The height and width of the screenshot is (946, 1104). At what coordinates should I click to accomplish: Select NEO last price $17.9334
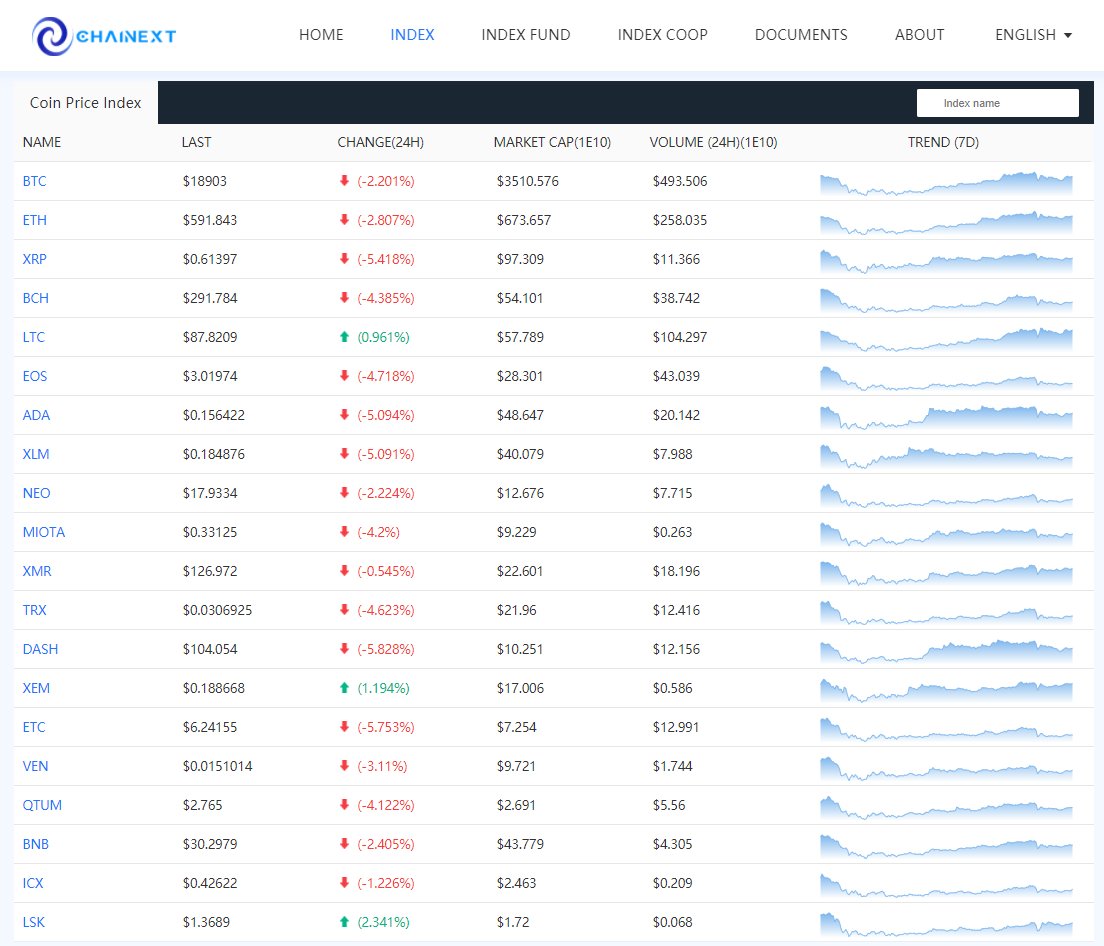(x=210, y=493)
